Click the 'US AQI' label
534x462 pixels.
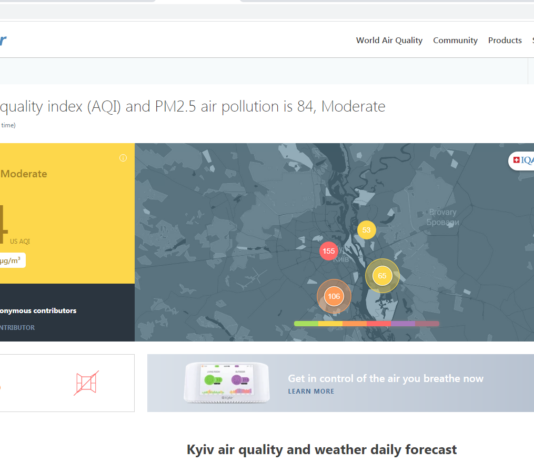[20, 241]
